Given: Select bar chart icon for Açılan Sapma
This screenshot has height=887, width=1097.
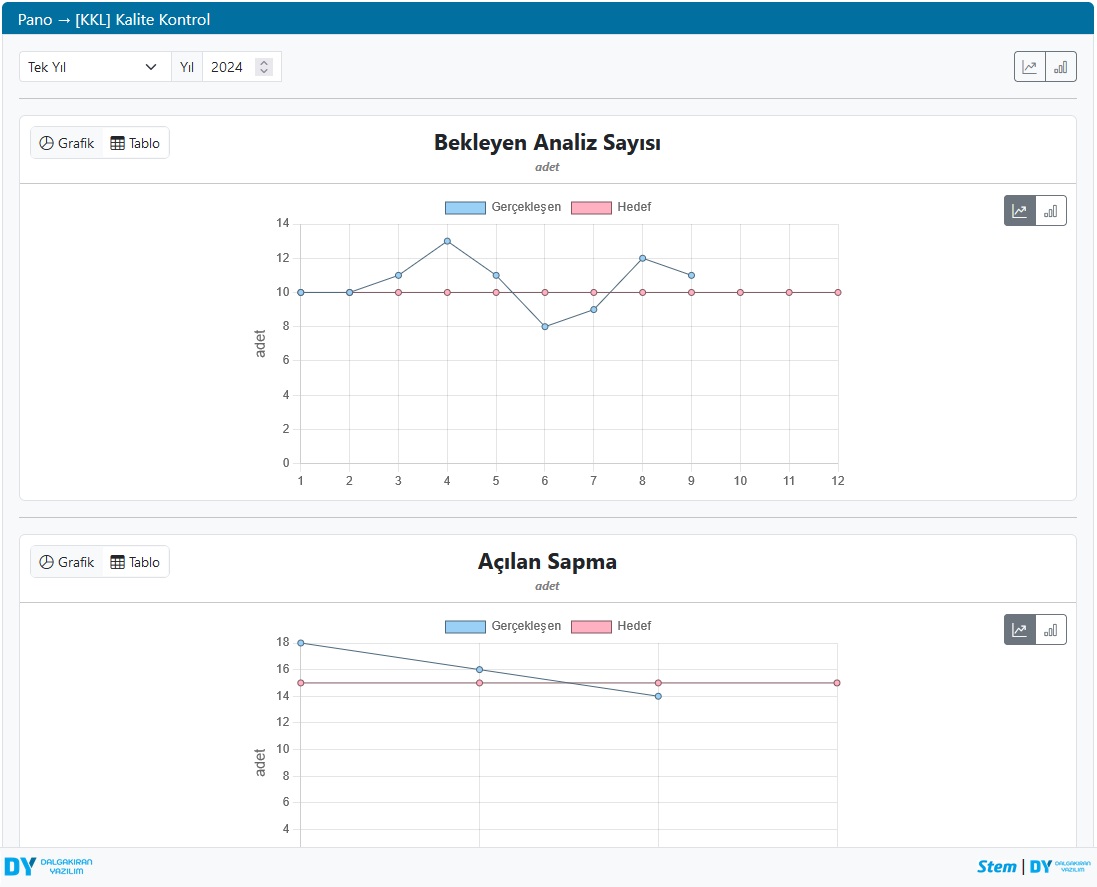Looking at the screenshot, I should (x=1050, y=630).
